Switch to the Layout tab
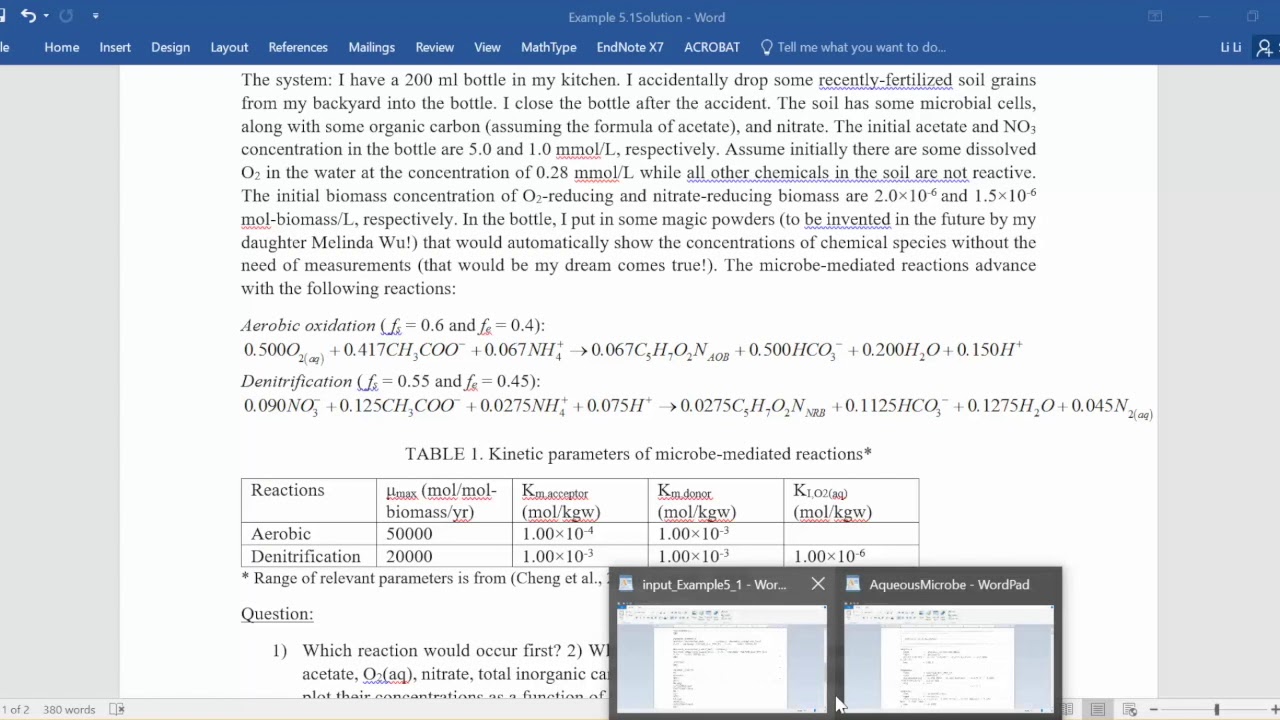Screen dimensions: 1280x720 (229, 47)
